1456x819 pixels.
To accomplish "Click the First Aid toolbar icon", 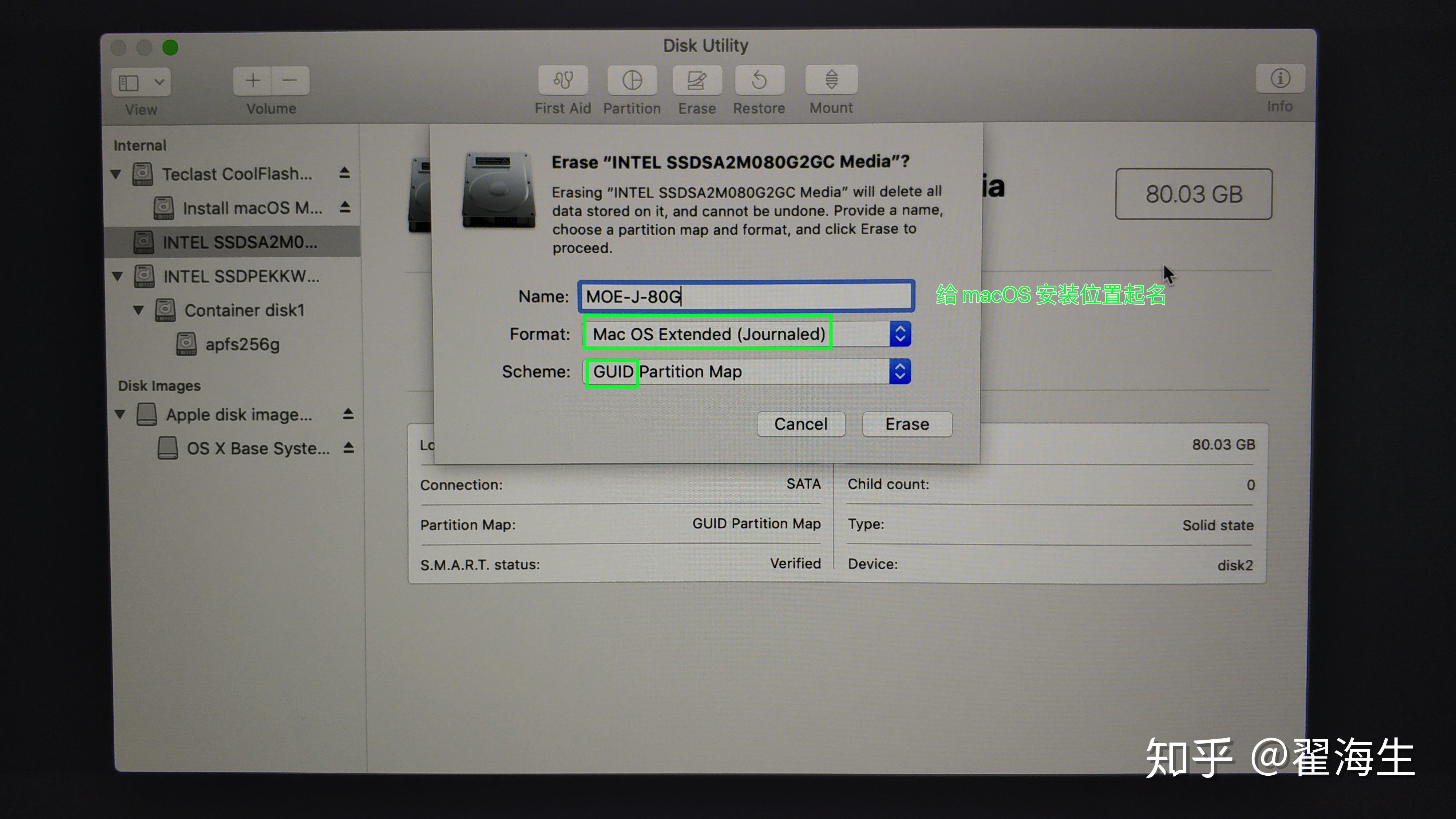I will (563, 80).
